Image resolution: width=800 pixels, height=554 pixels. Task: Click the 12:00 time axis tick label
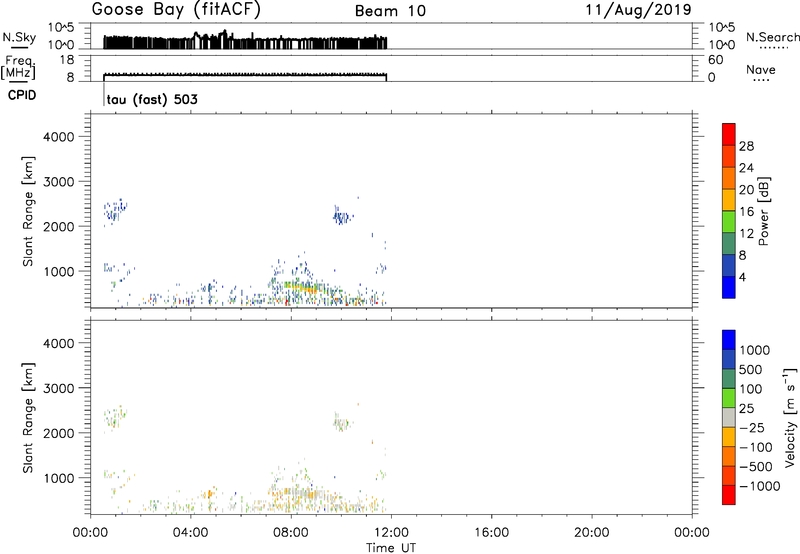(x=391, y=532)
